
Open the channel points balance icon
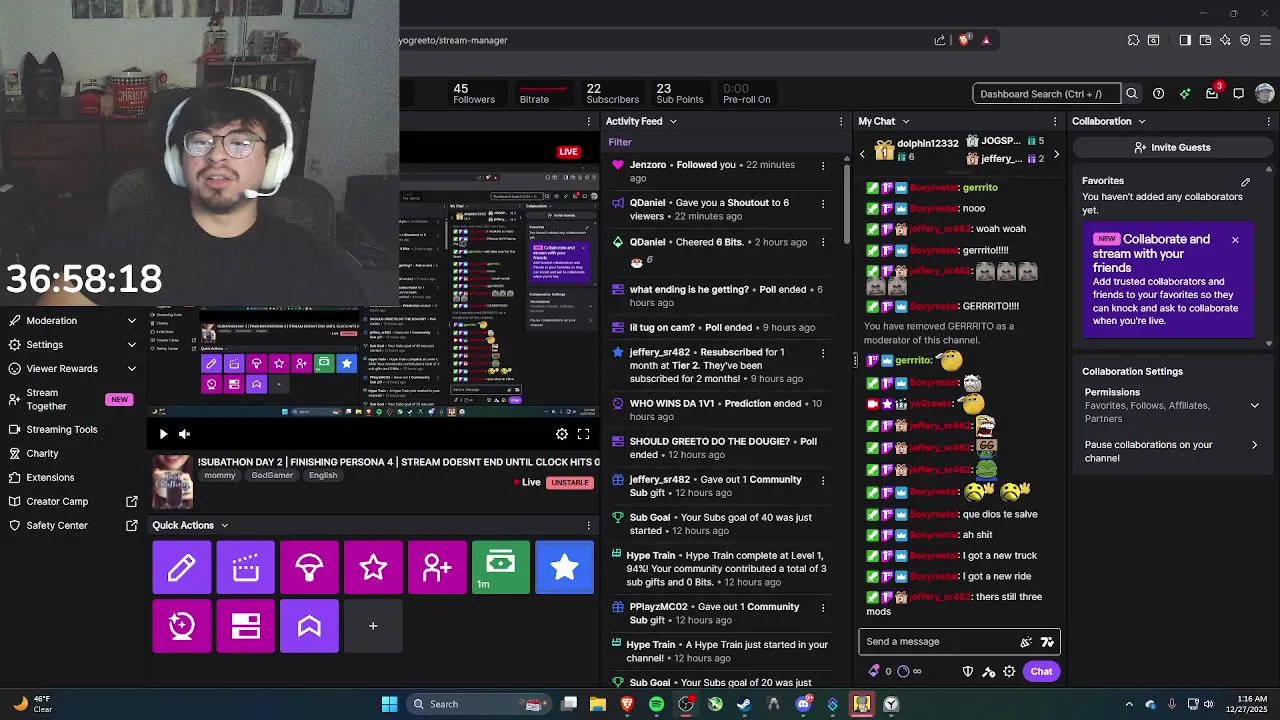(904, 671)
